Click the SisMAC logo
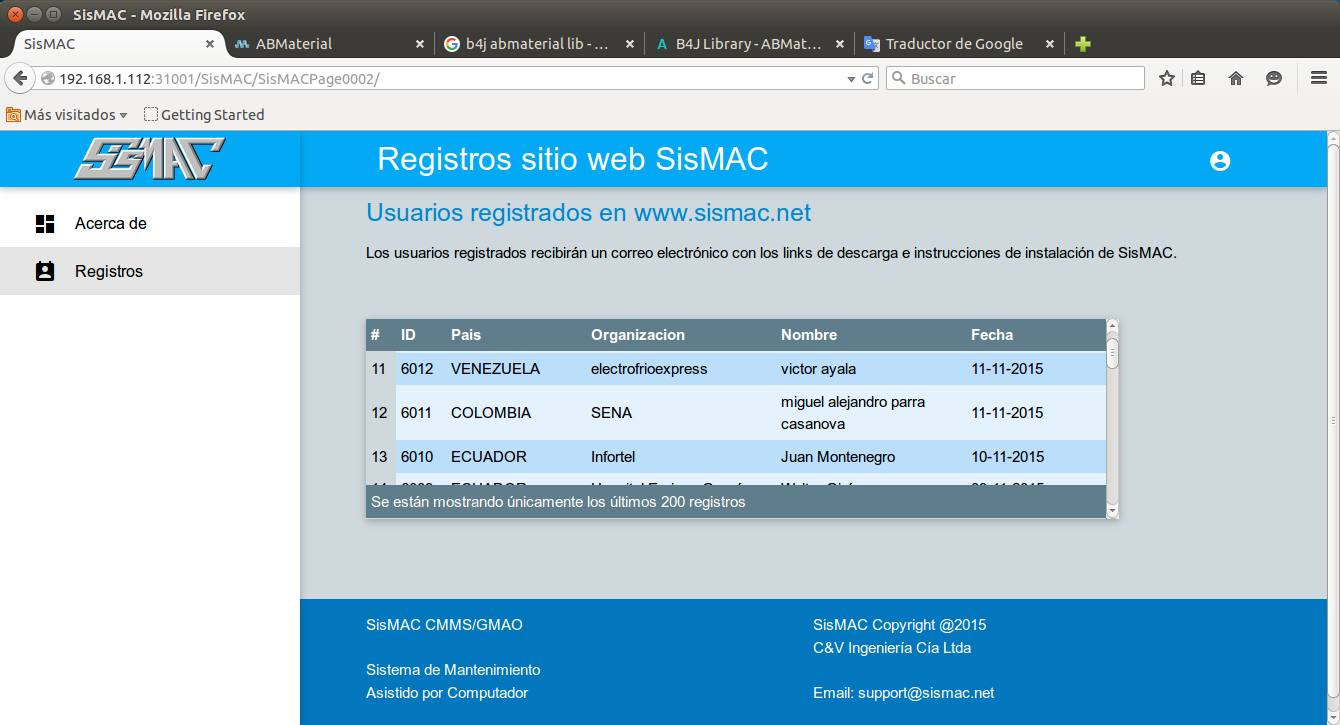 coord(149,158)
